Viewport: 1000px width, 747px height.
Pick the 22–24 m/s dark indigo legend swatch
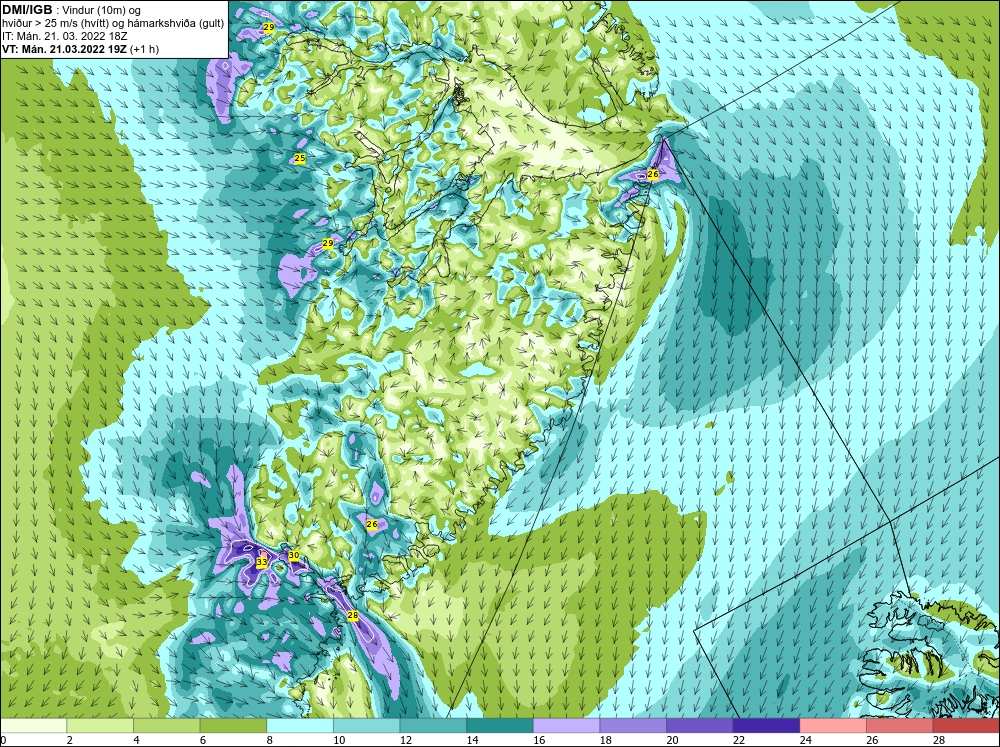coord(766,725)
